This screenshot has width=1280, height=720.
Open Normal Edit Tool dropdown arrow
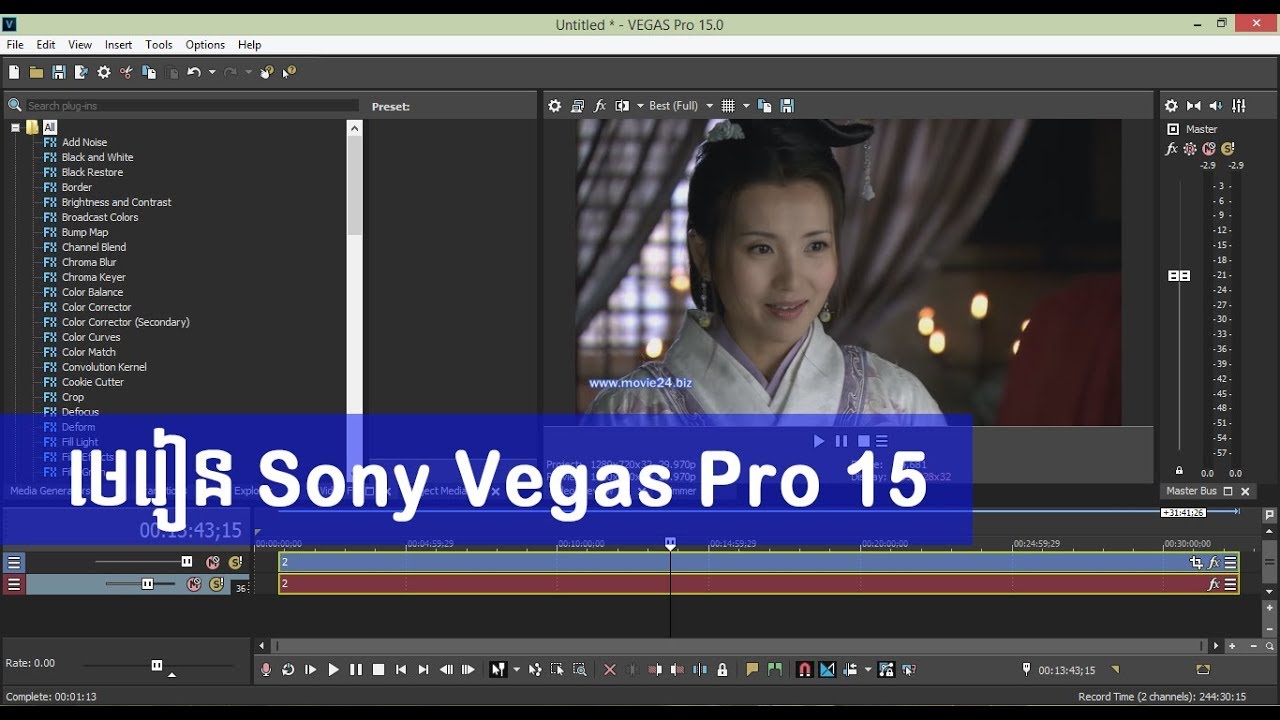point(516,670)
